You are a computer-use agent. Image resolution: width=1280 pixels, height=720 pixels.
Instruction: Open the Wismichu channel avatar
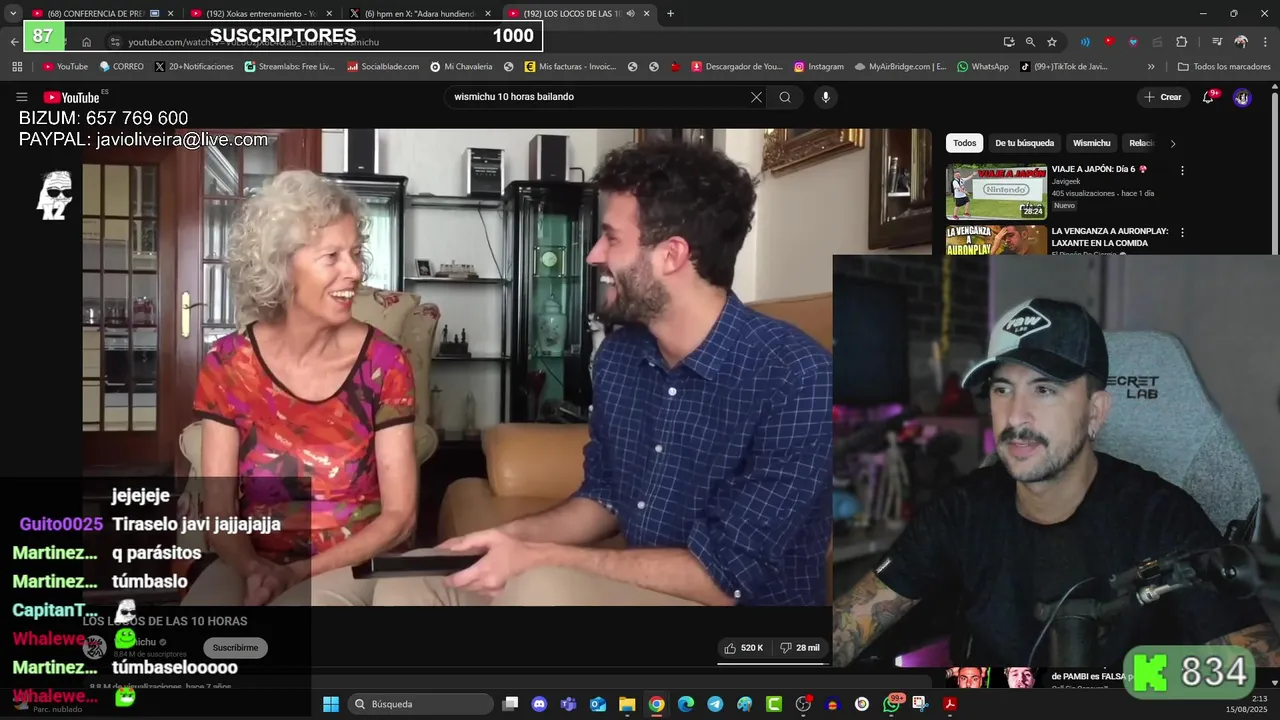click(95, 648)
